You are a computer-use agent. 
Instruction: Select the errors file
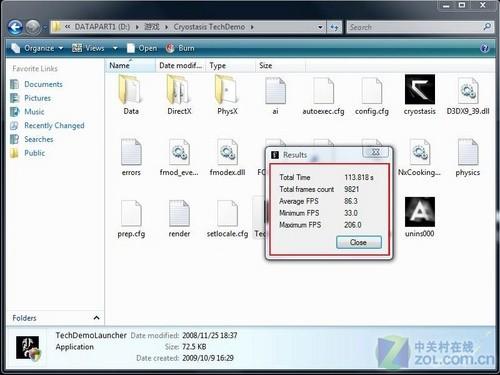131,157
